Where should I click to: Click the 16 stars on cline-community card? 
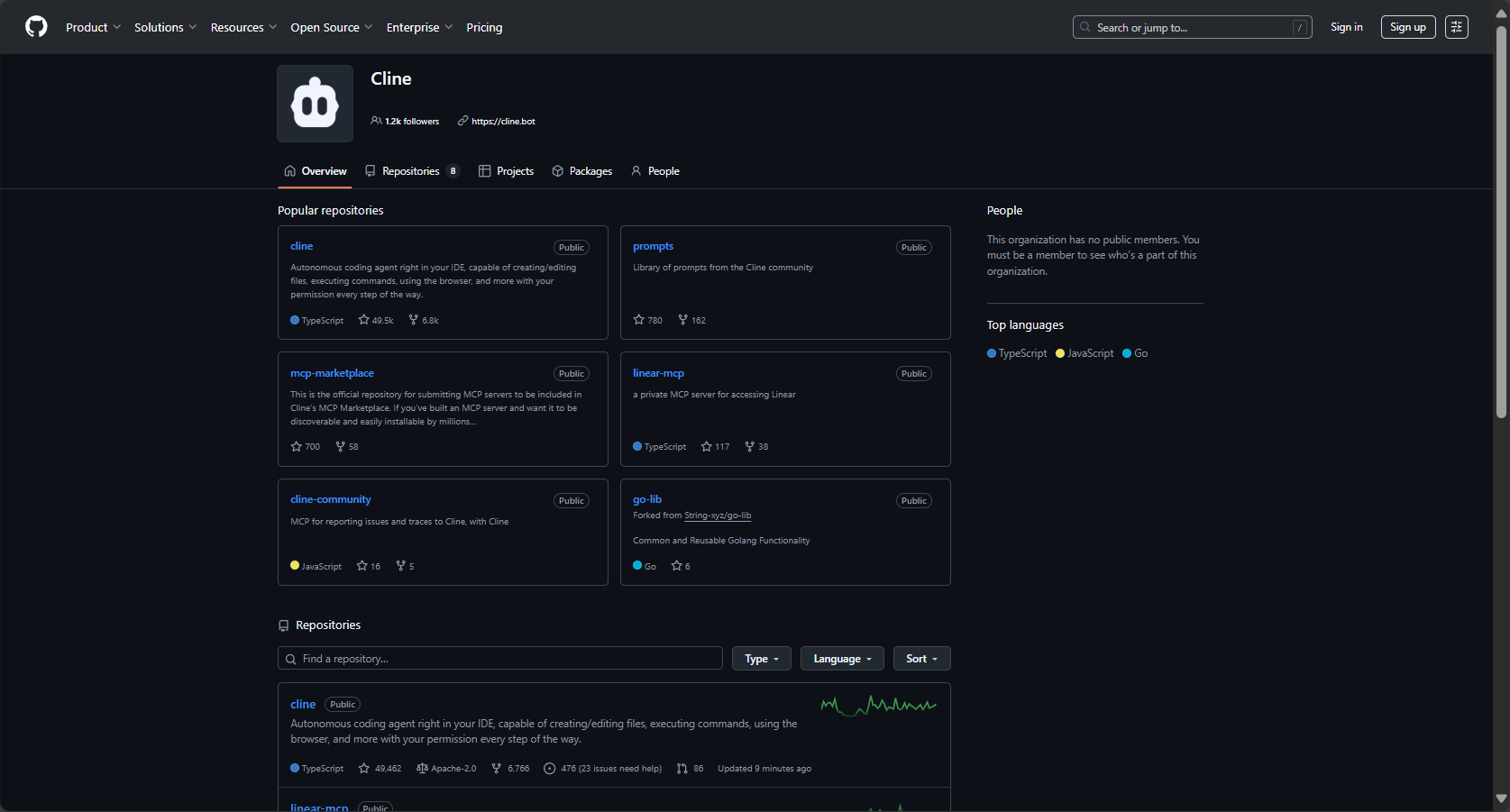pyautogui.click(x=369, y=566)
